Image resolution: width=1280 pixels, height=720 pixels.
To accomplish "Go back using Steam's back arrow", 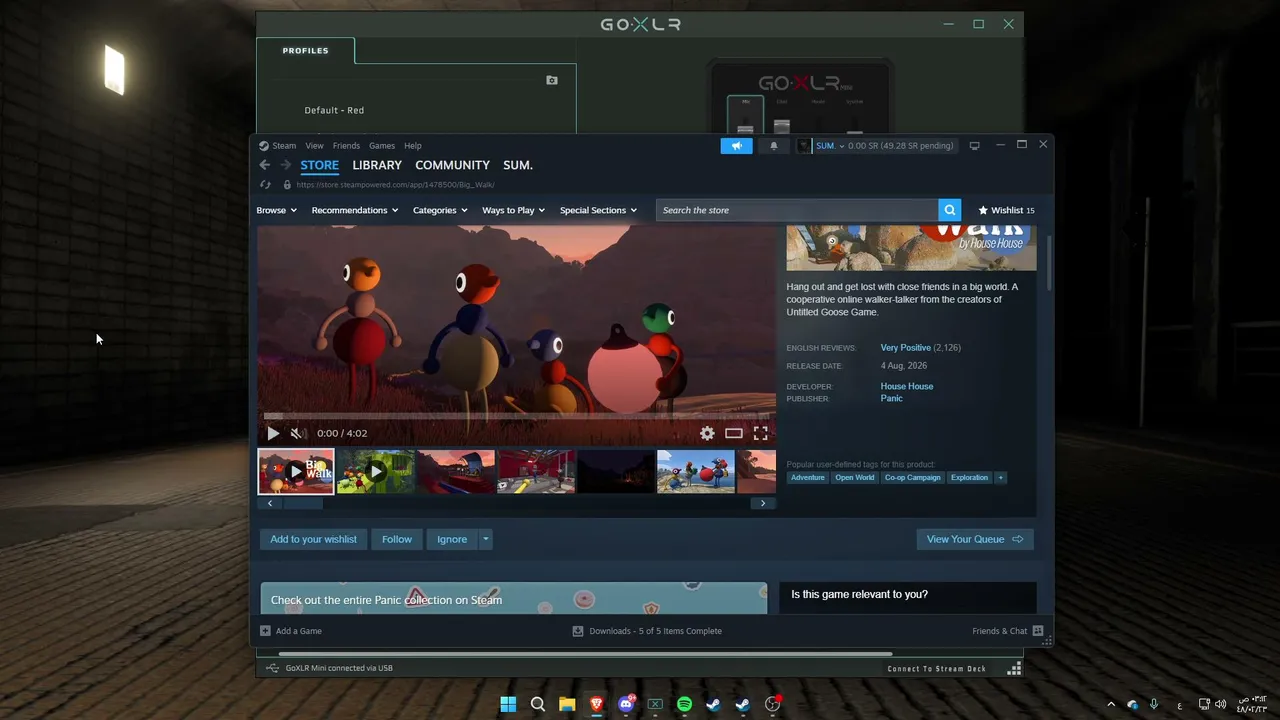I will (264, 165).
